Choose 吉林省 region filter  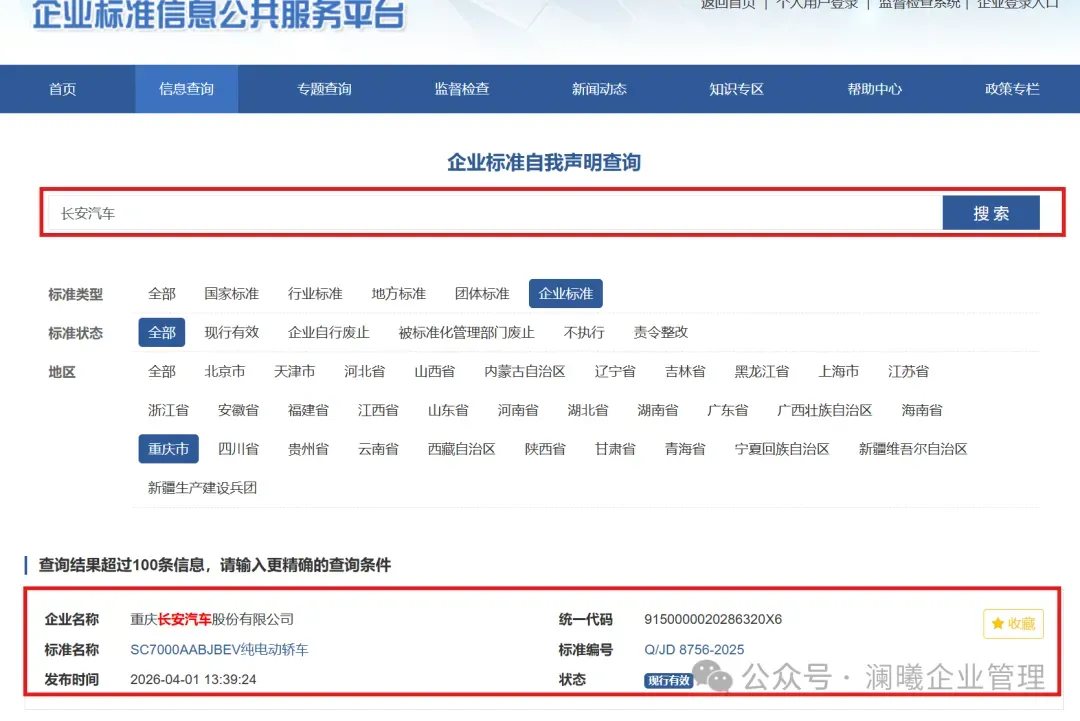click(685, 372)
